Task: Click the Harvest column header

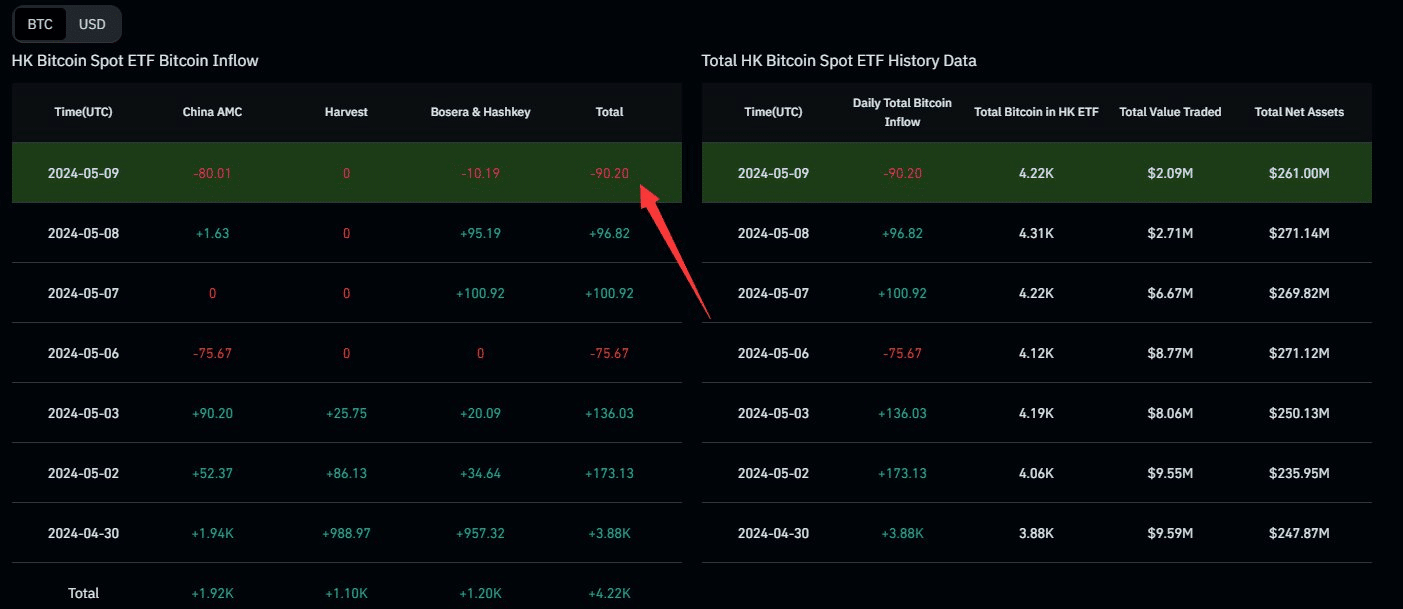Action: pos(346,112)
